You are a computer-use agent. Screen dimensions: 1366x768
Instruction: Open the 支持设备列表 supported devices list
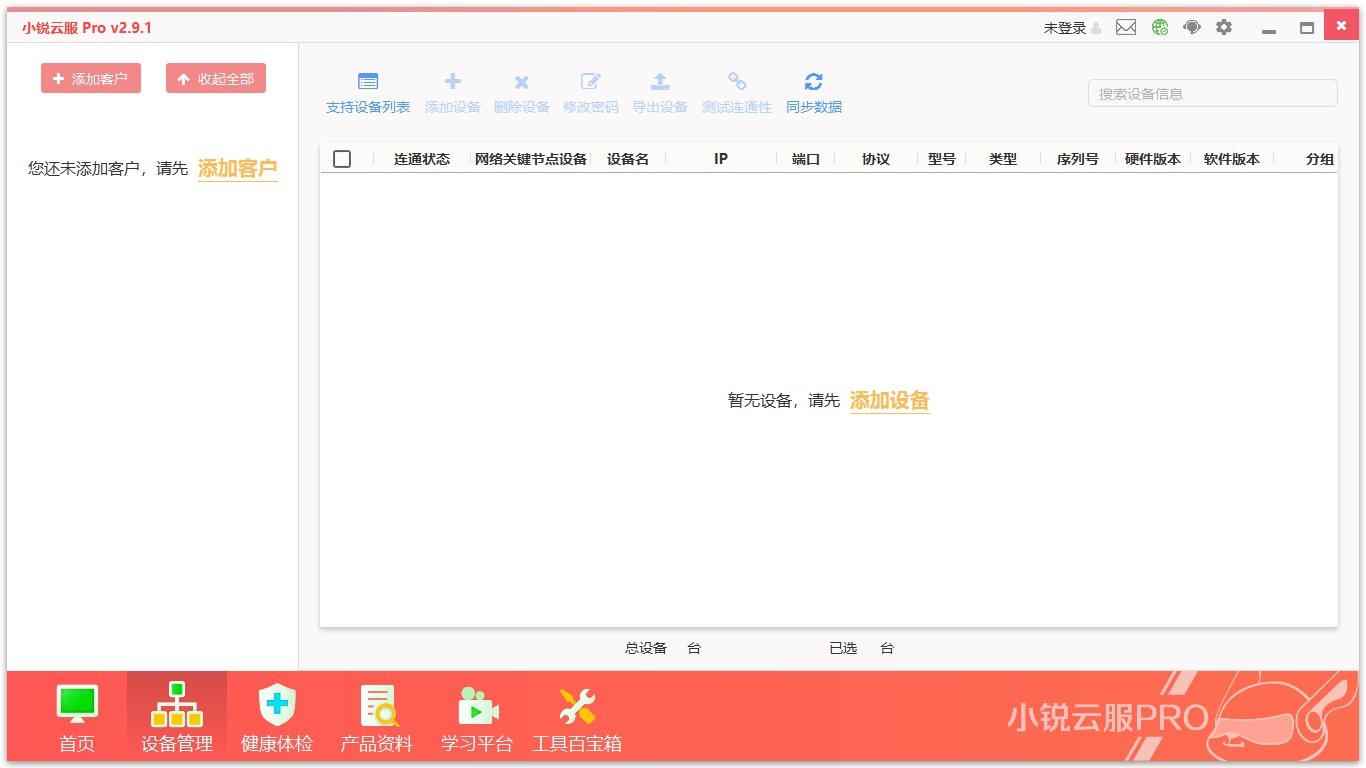(367, 90)
